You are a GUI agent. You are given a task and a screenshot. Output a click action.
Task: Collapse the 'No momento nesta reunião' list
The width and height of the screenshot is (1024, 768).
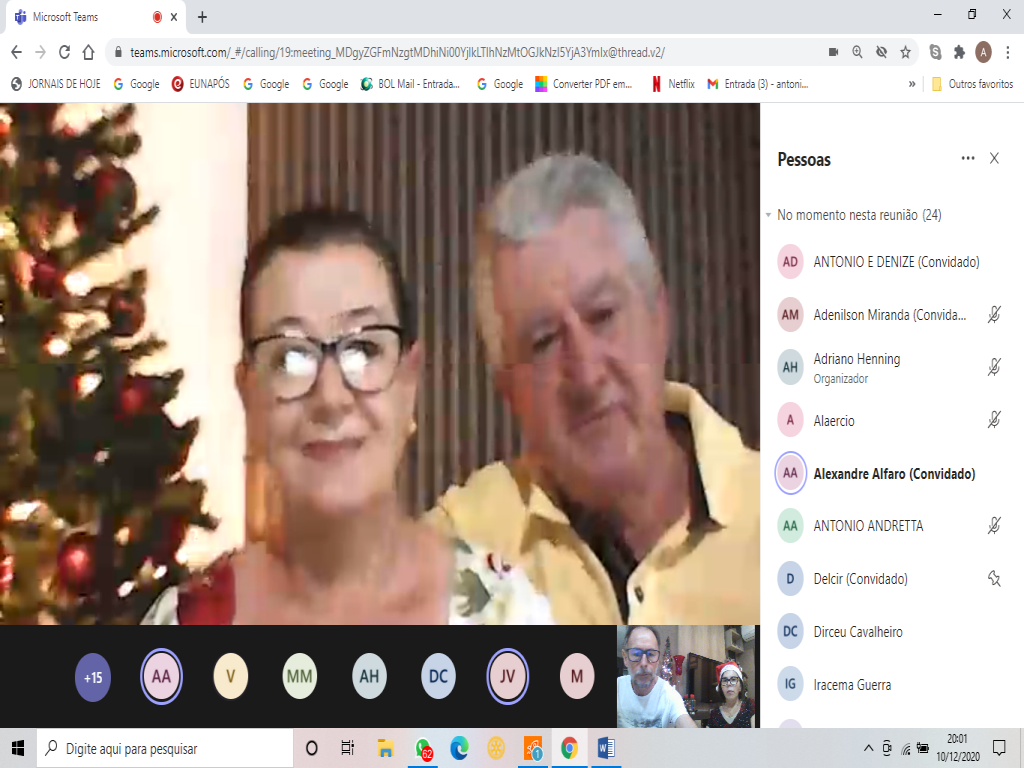pos(768,215)
